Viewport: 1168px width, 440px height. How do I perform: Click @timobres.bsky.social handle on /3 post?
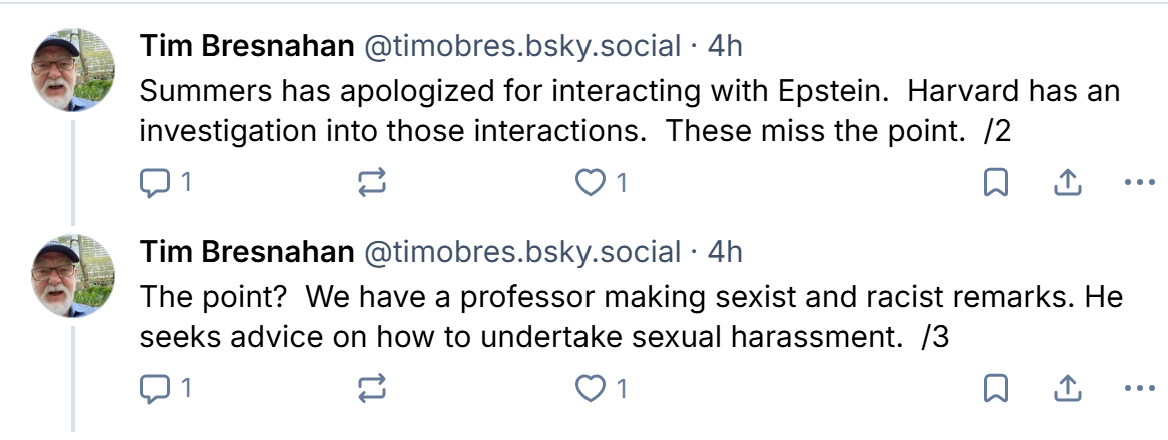coord(521,252)
